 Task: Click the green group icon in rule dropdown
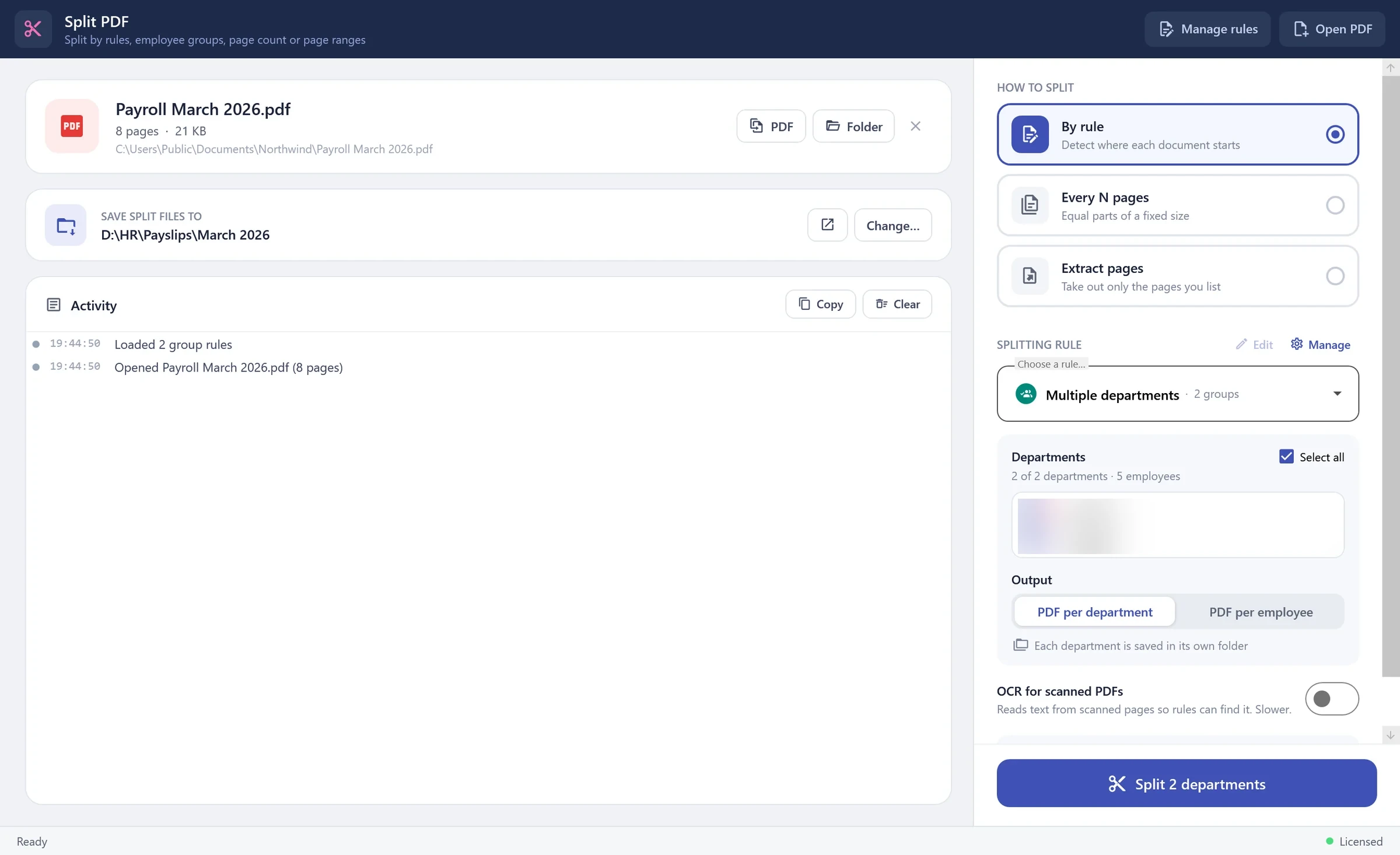click(x=1026, y=394)
